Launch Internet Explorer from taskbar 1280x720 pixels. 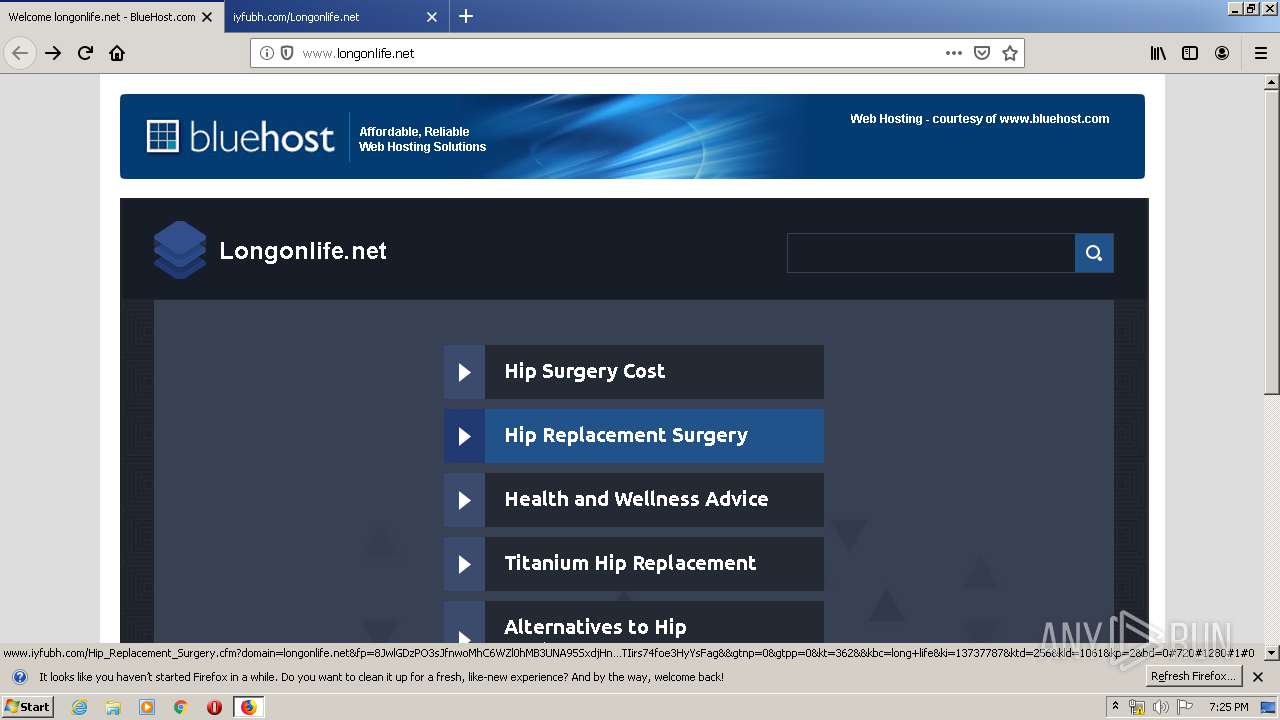[79, 707]
